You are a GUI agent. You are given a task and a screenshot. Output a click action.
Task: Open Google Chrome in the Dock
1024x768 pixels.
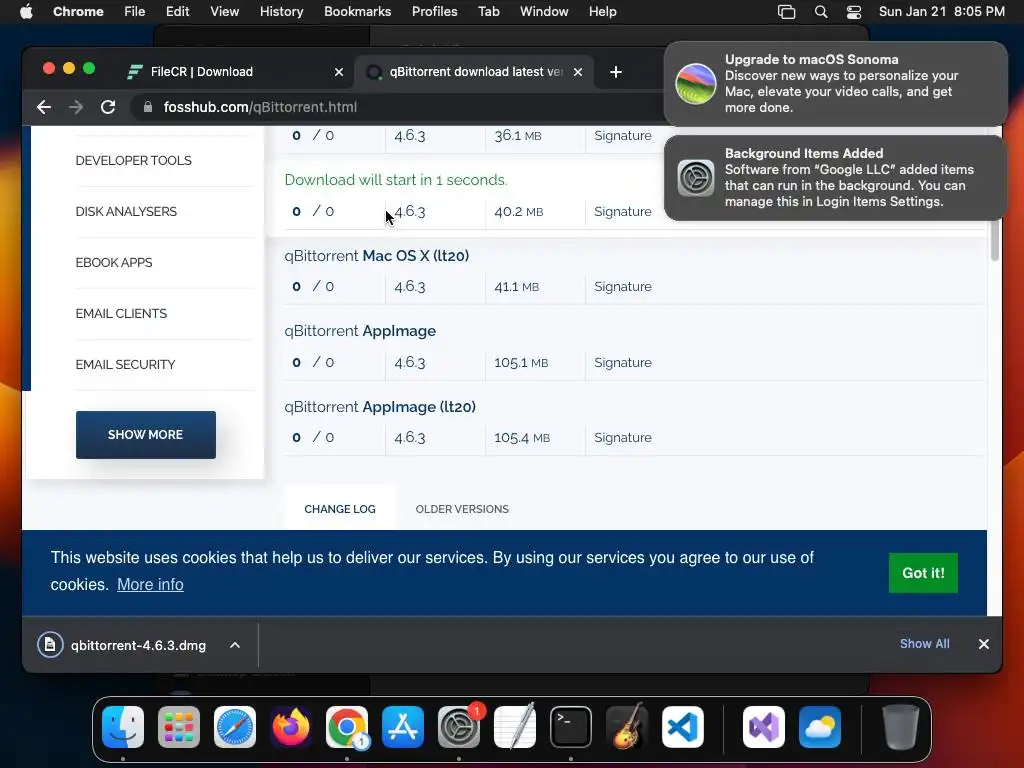[347, 727]
